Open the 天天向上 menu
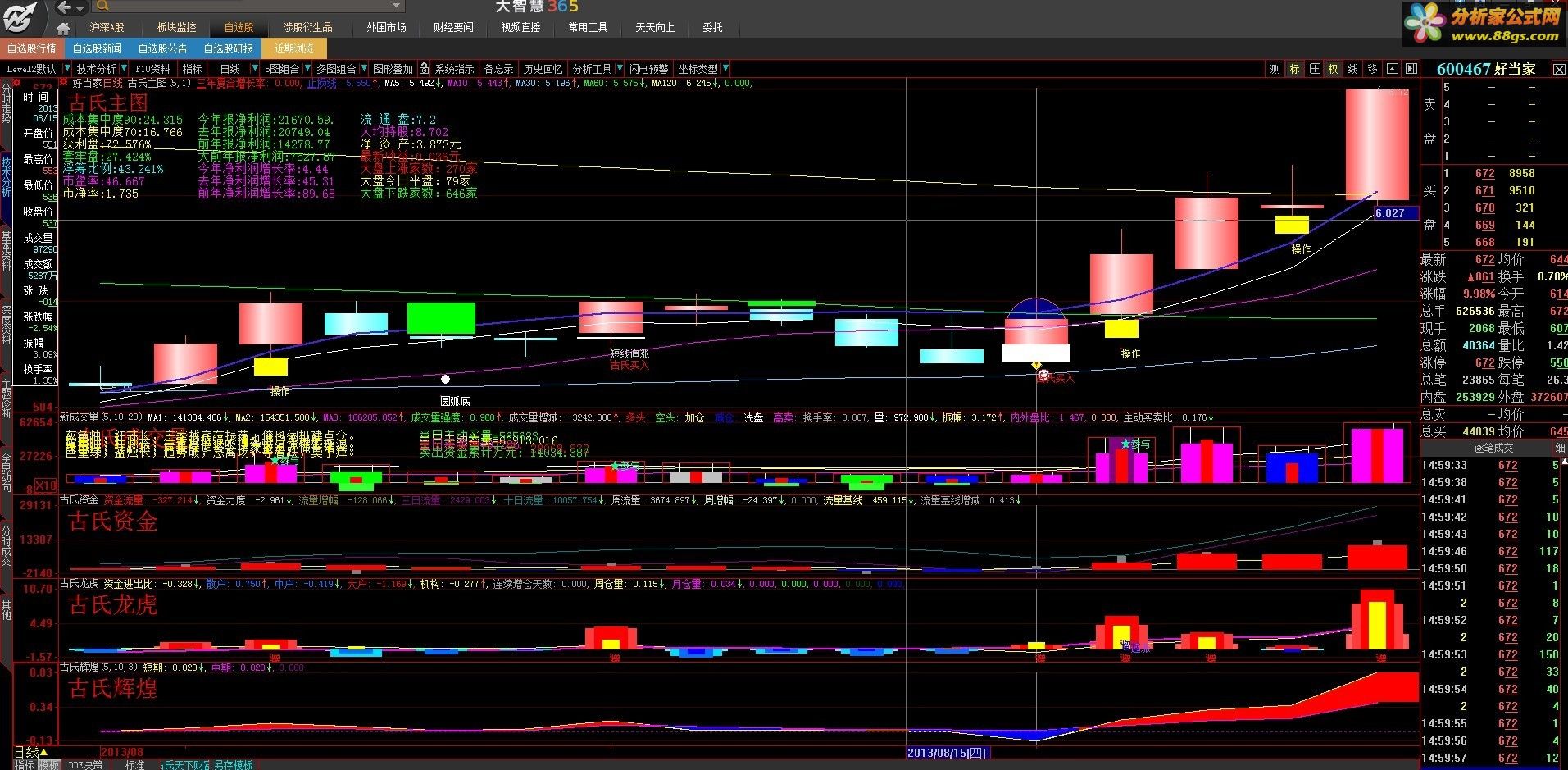This screenshot has width=1568, height=770. click(x=655, y=28)
